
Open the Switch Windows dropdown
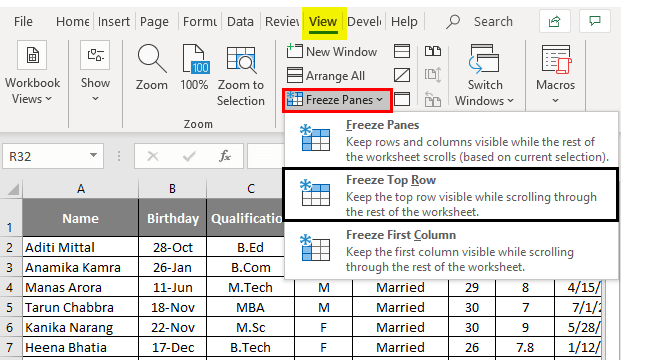tap(484, 93)
